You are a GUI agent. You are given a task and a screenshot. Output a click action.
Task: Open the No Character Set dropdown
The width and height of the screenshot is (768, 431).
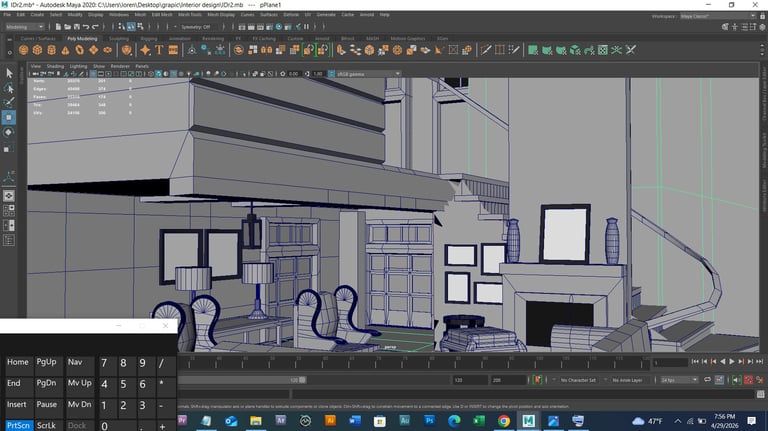(x=580, y=381)
